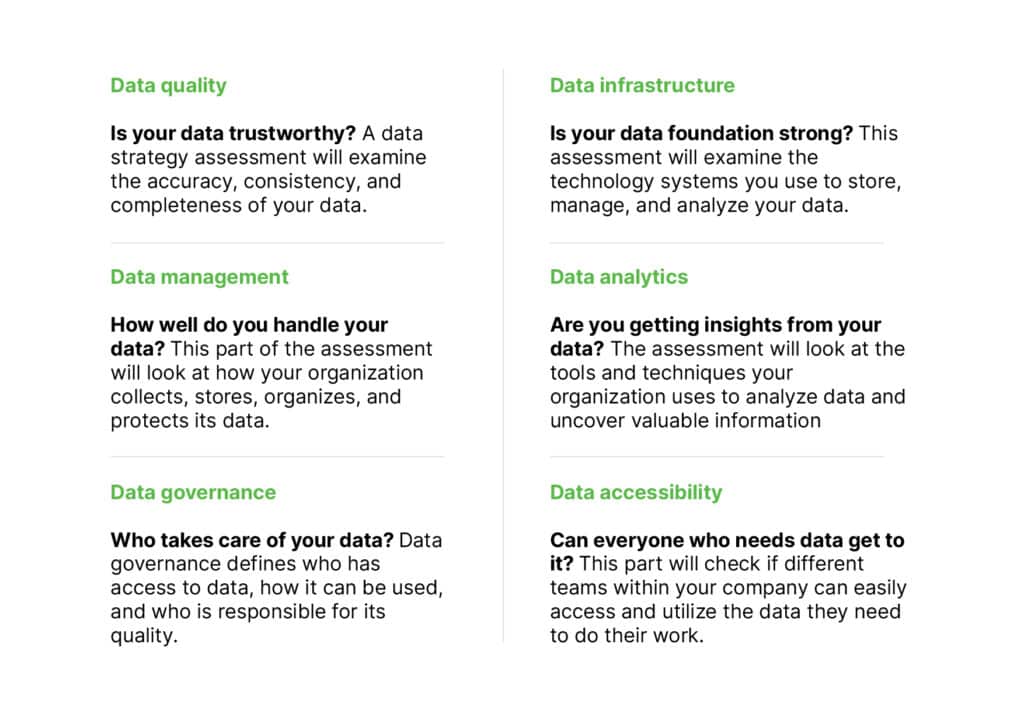Click 'How well do you handle your' text
Viewport: 1024px width, 724px height.
[x=249, y=324]
